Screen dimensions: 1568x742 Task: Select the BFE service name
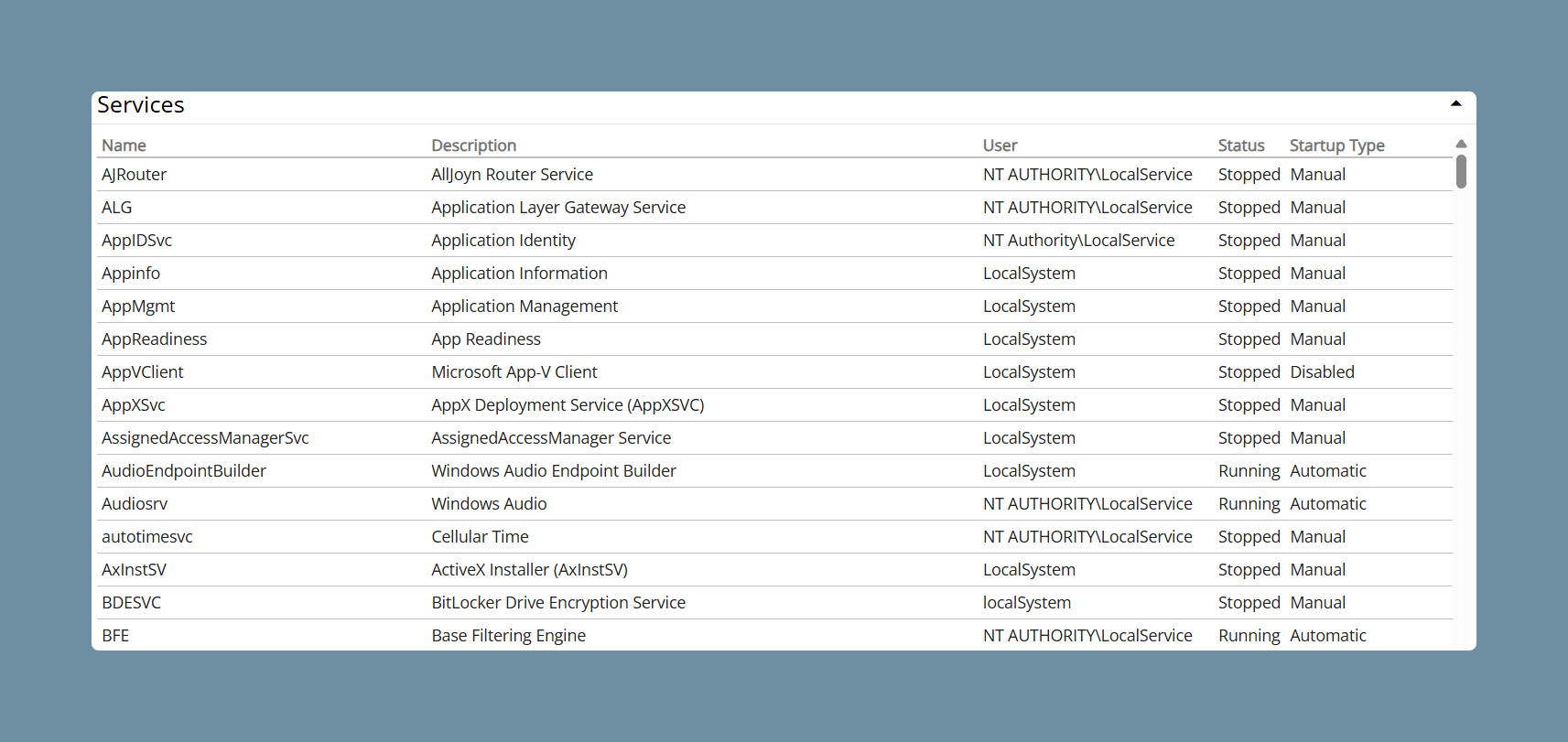[115, 636]
